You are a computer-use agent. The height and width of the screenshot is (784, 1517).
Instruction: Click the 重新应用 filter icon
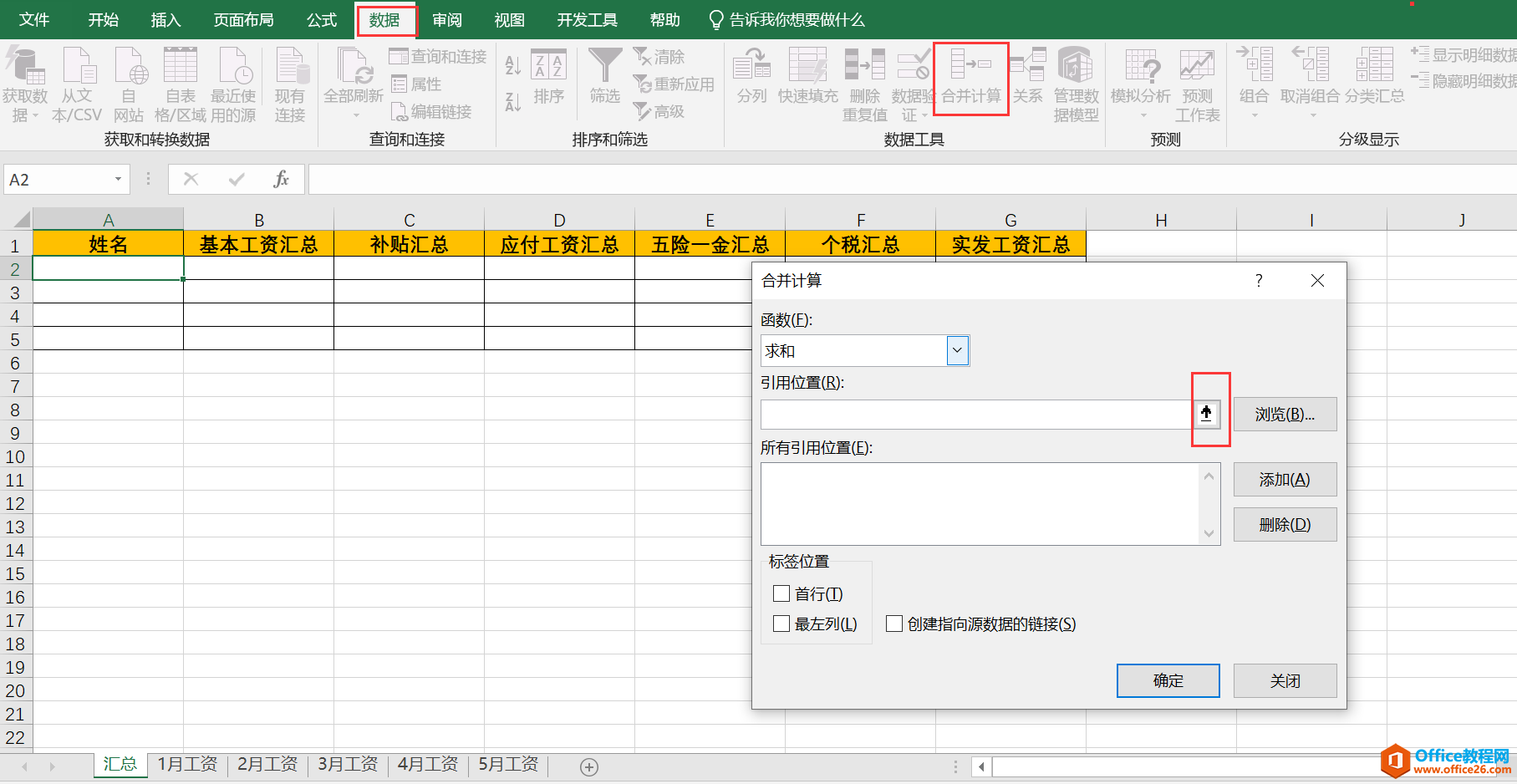pos(674,84)
